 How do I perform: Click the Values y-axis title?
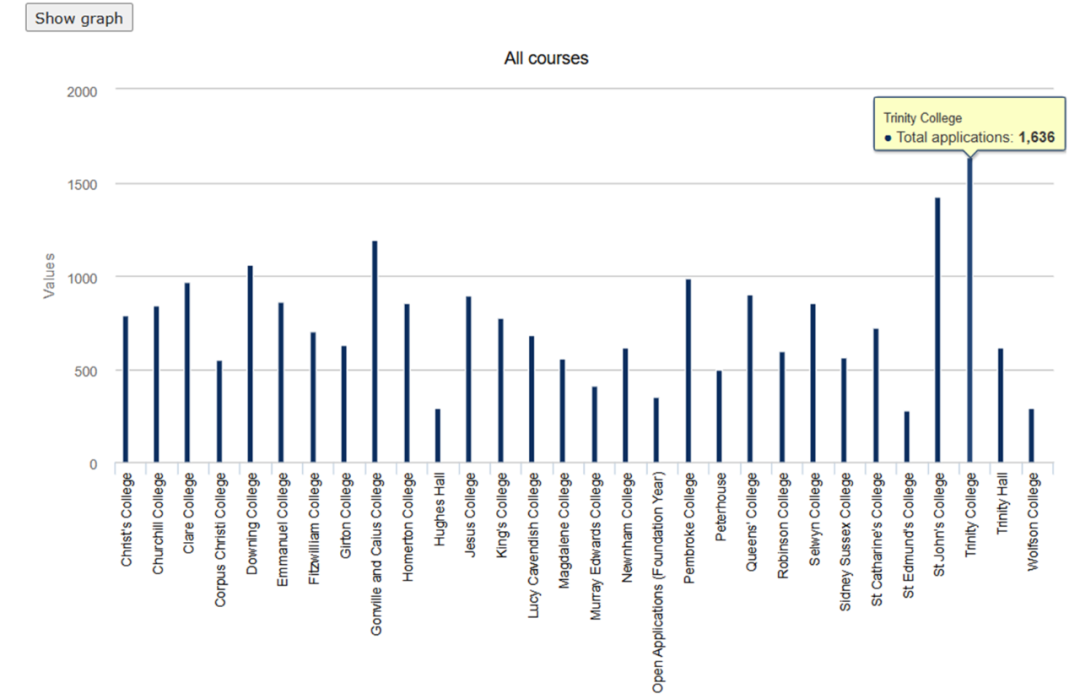tap(49, 276)
